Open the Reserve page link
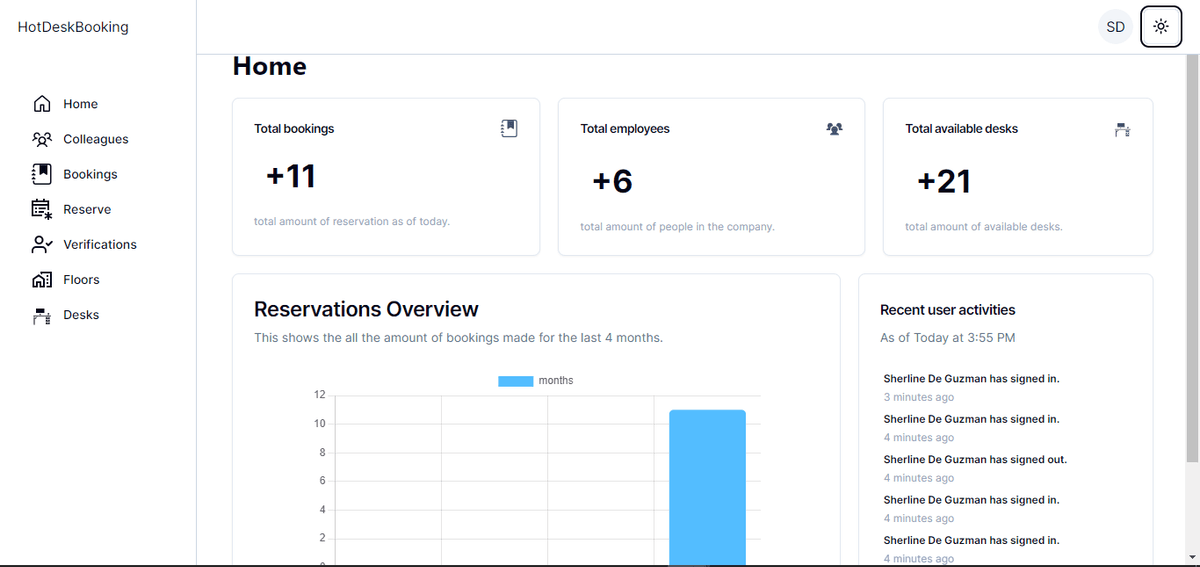Image resolution: width=1200 pixels, height=567 pixels. pyautogui.click(x=87, y=209)
